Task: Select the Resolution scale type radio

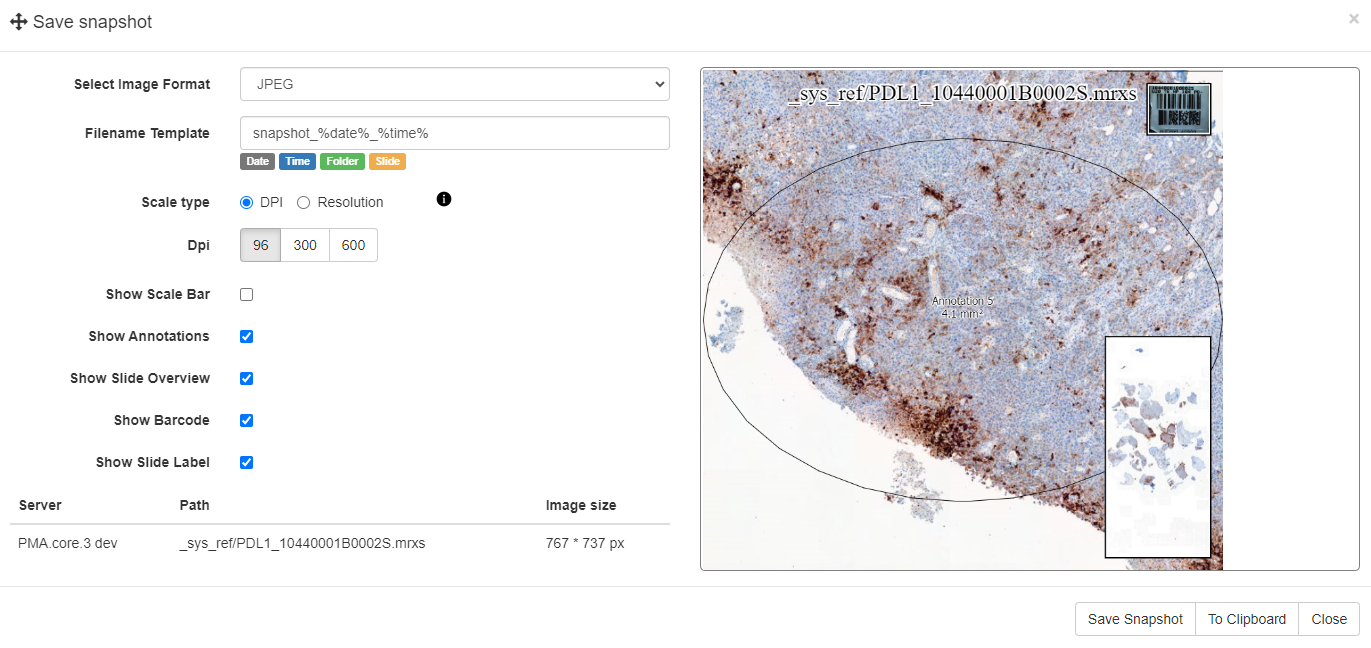Action: point(304,202)
